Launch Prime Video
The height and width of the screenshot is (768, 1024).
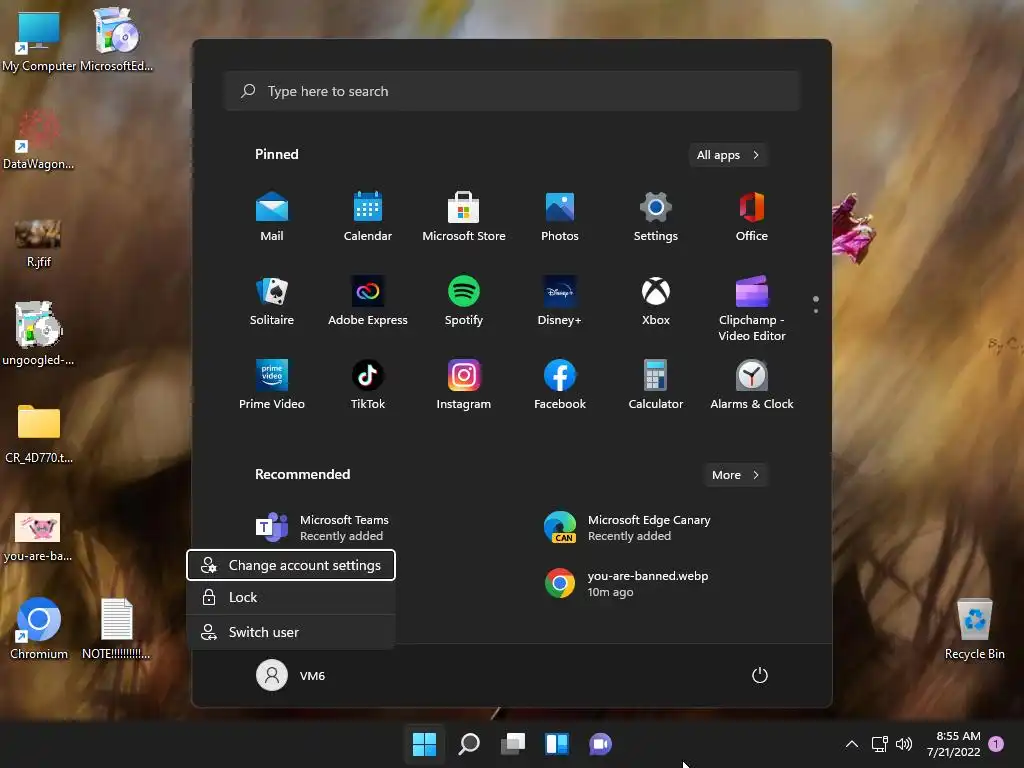[272, 385]
